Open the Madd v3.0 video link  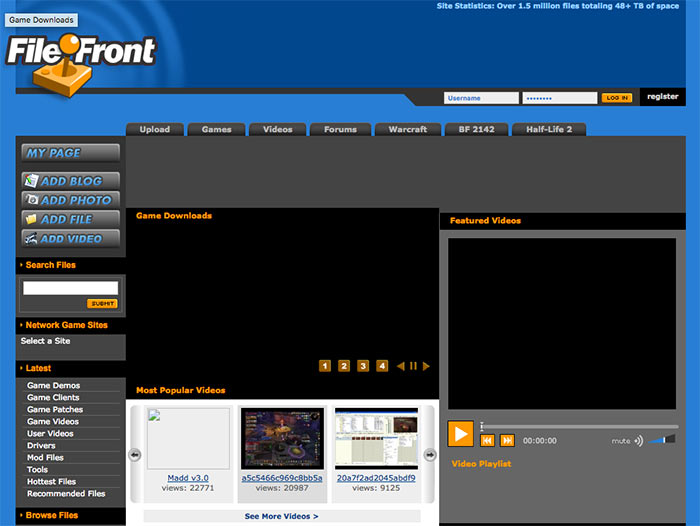click(x=188, y=478)
